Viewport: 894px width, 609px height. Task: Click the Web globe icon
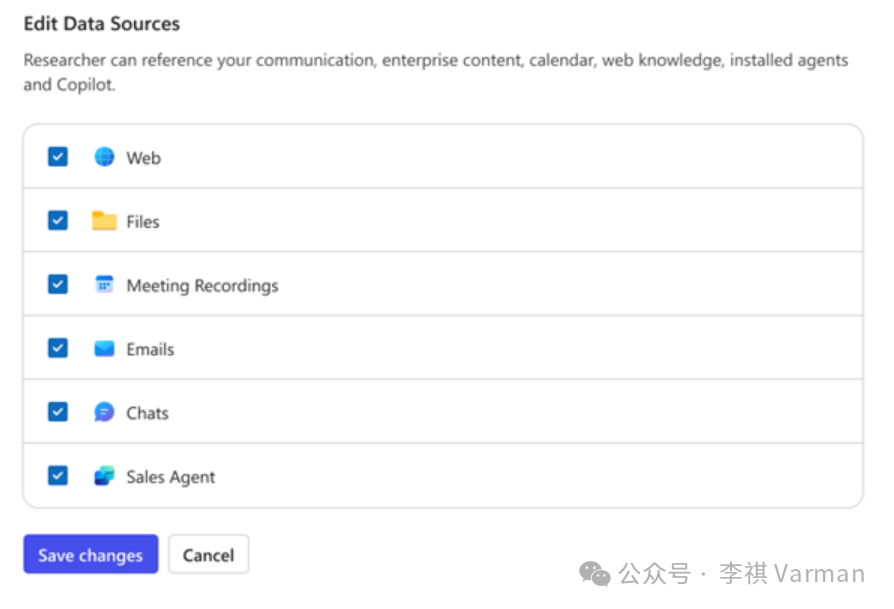coord(104,157)
